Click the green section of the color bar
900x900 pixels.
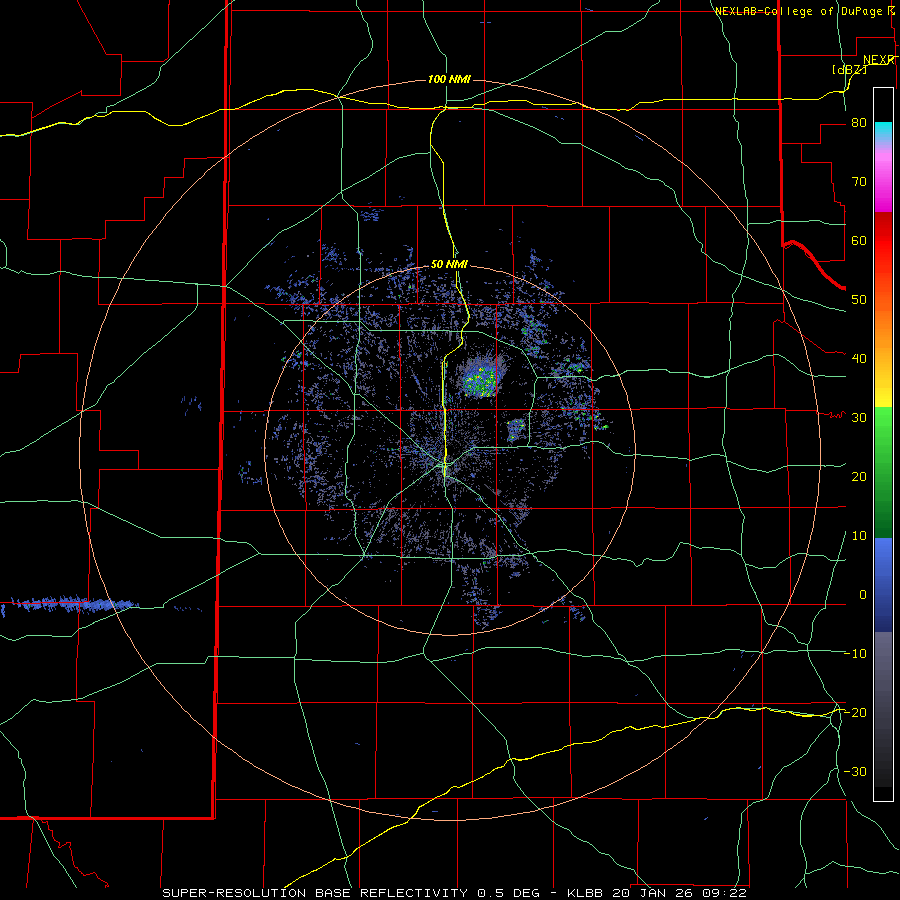[x=883, y=472]
